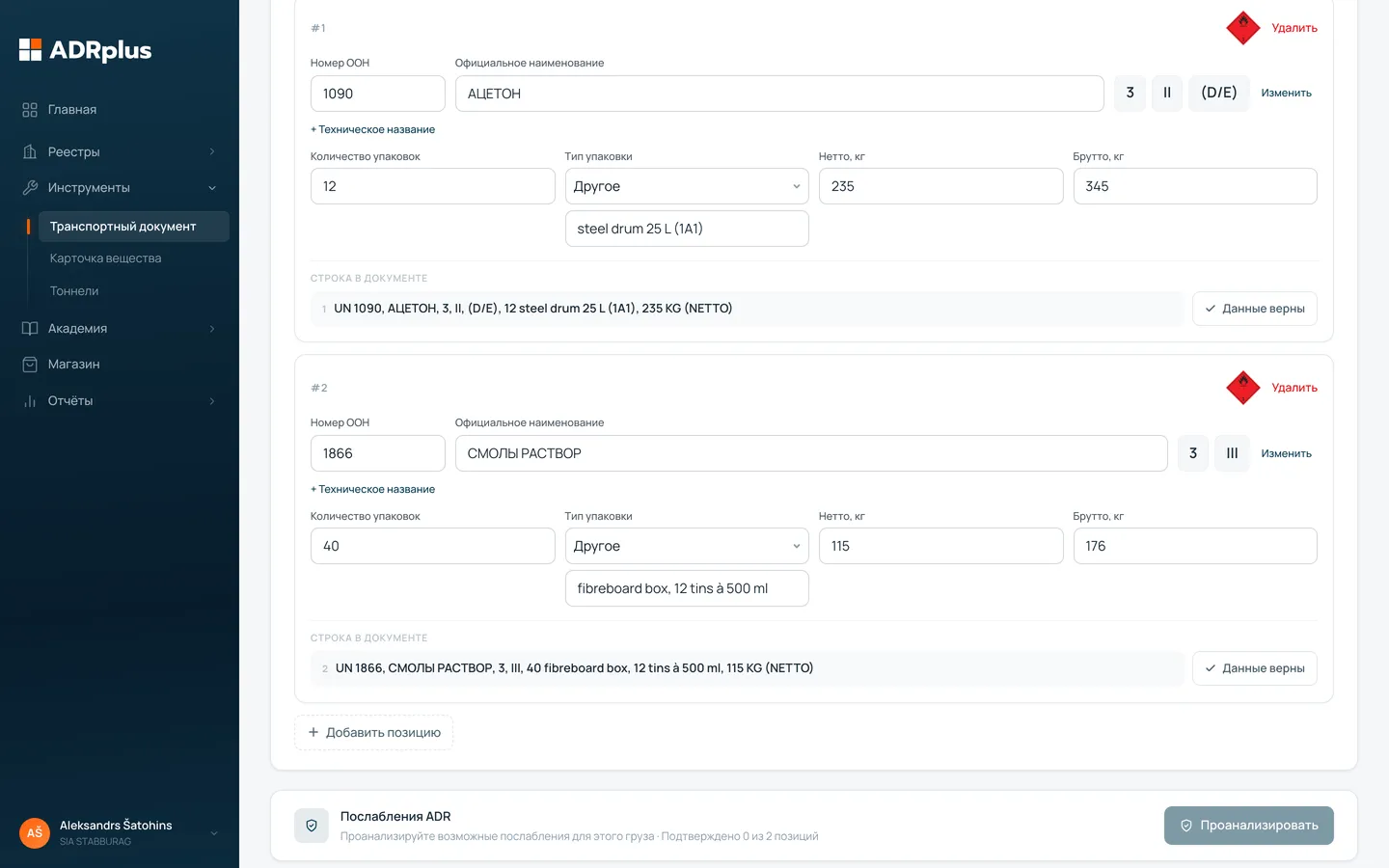Click the Нетто field showing 235

coord(940,186)
